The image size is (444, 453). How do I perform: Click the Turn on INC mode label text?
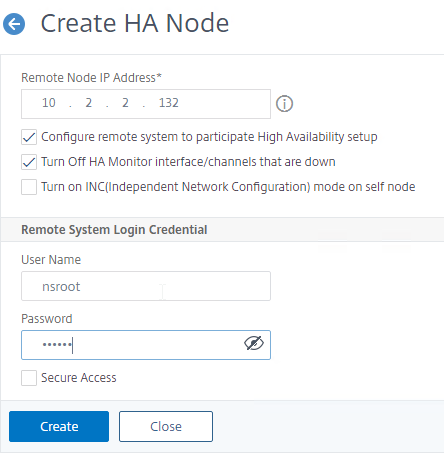point(228,187)
